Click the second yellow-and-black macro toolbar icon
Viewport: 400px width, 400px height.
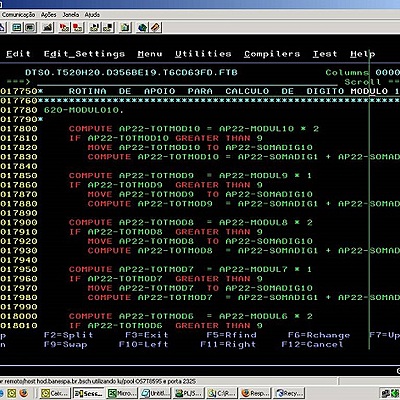point(108,27)
